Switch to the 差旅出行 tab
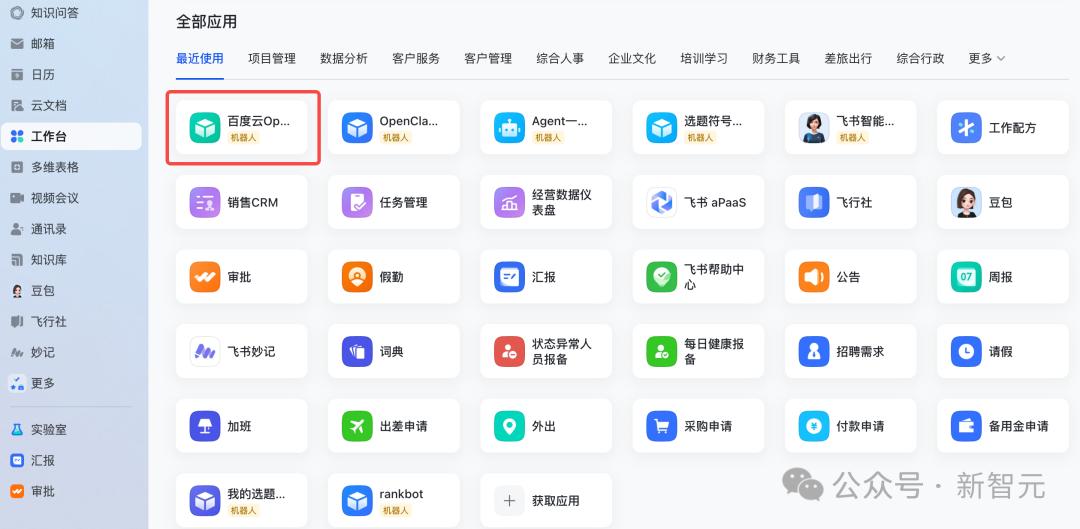The image size is (1080, 529). [848, 59]
